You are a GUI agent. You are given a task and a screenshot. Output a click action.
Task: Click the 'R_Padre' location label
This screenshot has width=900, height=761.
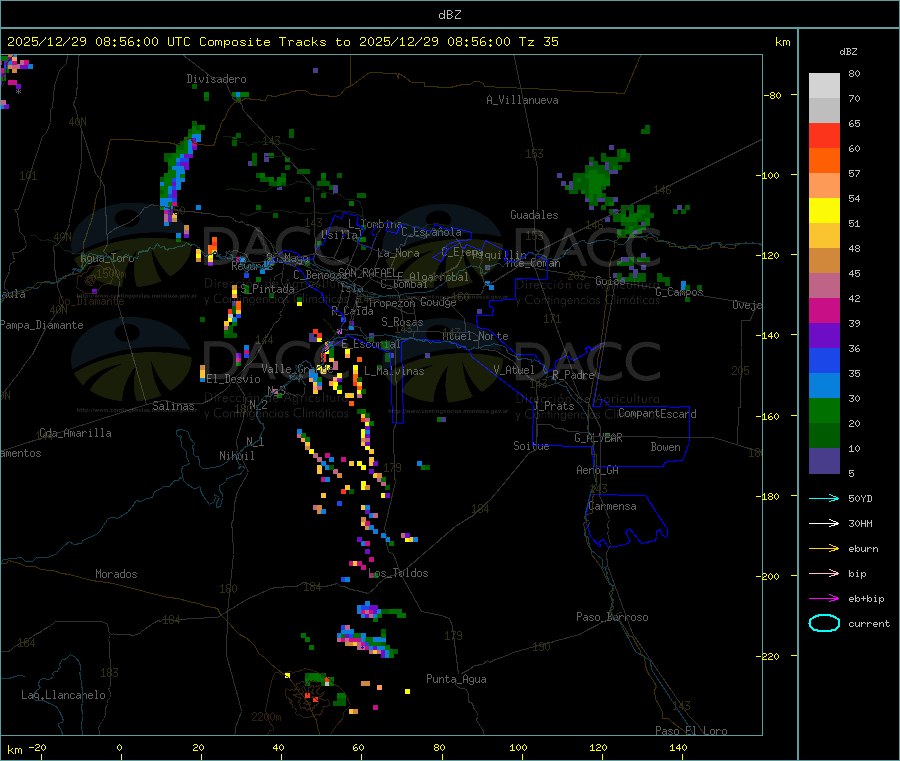point(573,375)
